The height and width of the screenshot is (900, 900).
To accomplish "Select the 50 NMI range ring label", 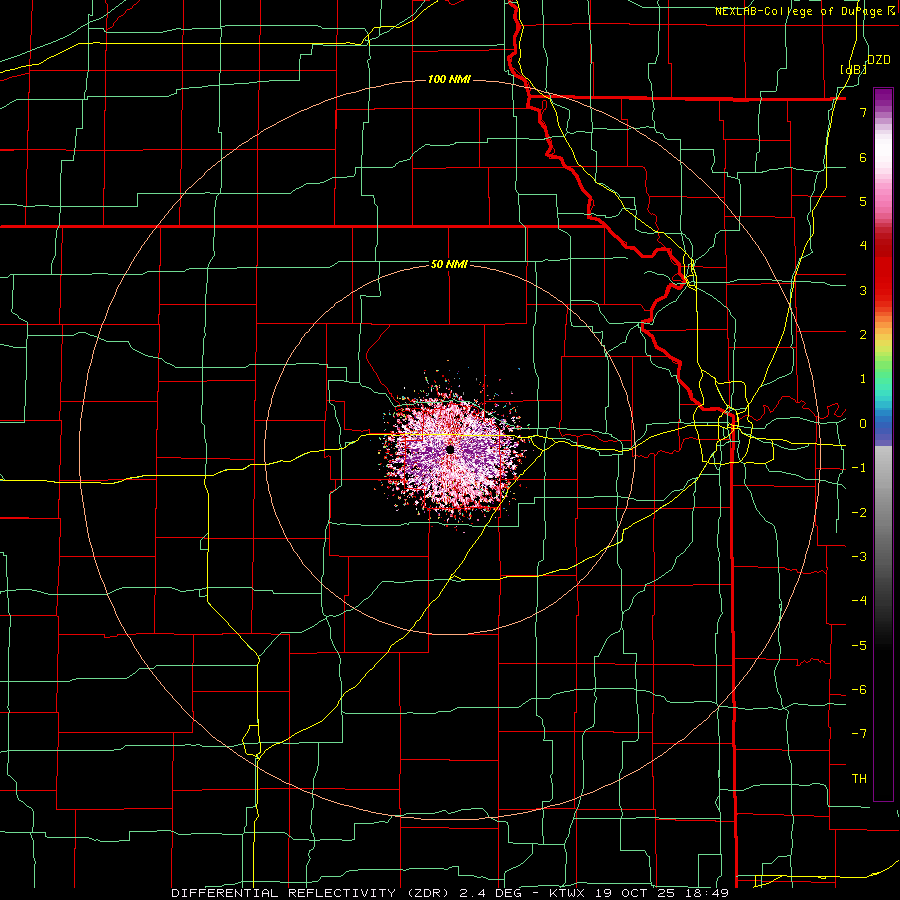I will pos(449,264).
